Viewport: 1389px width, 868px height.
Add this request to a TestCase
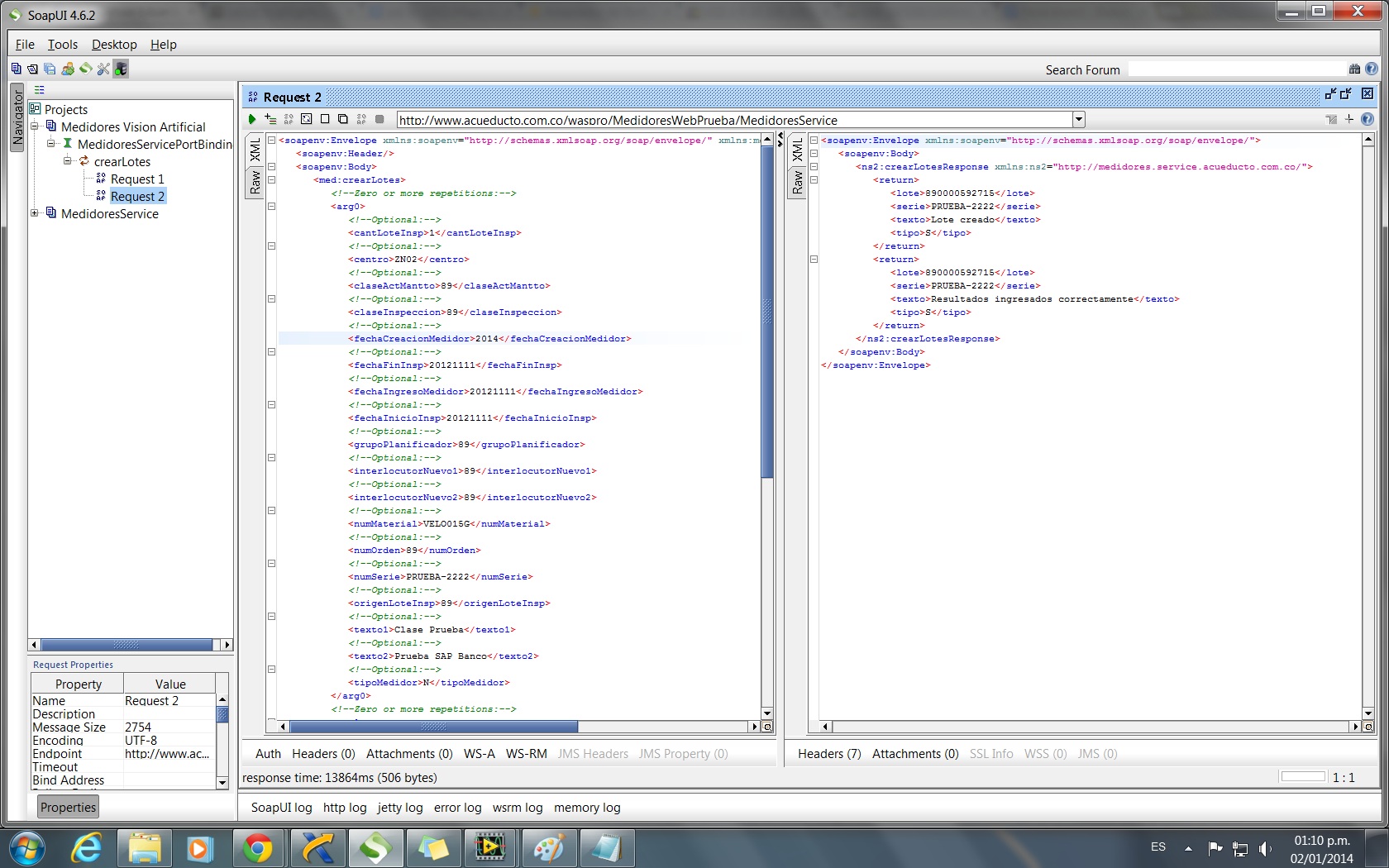coord(270,120)
